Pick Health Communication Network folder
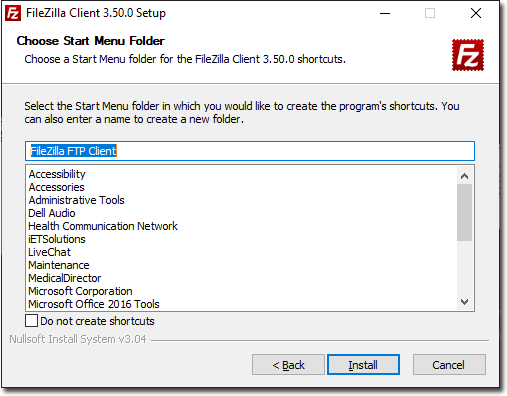 point(103,226)
